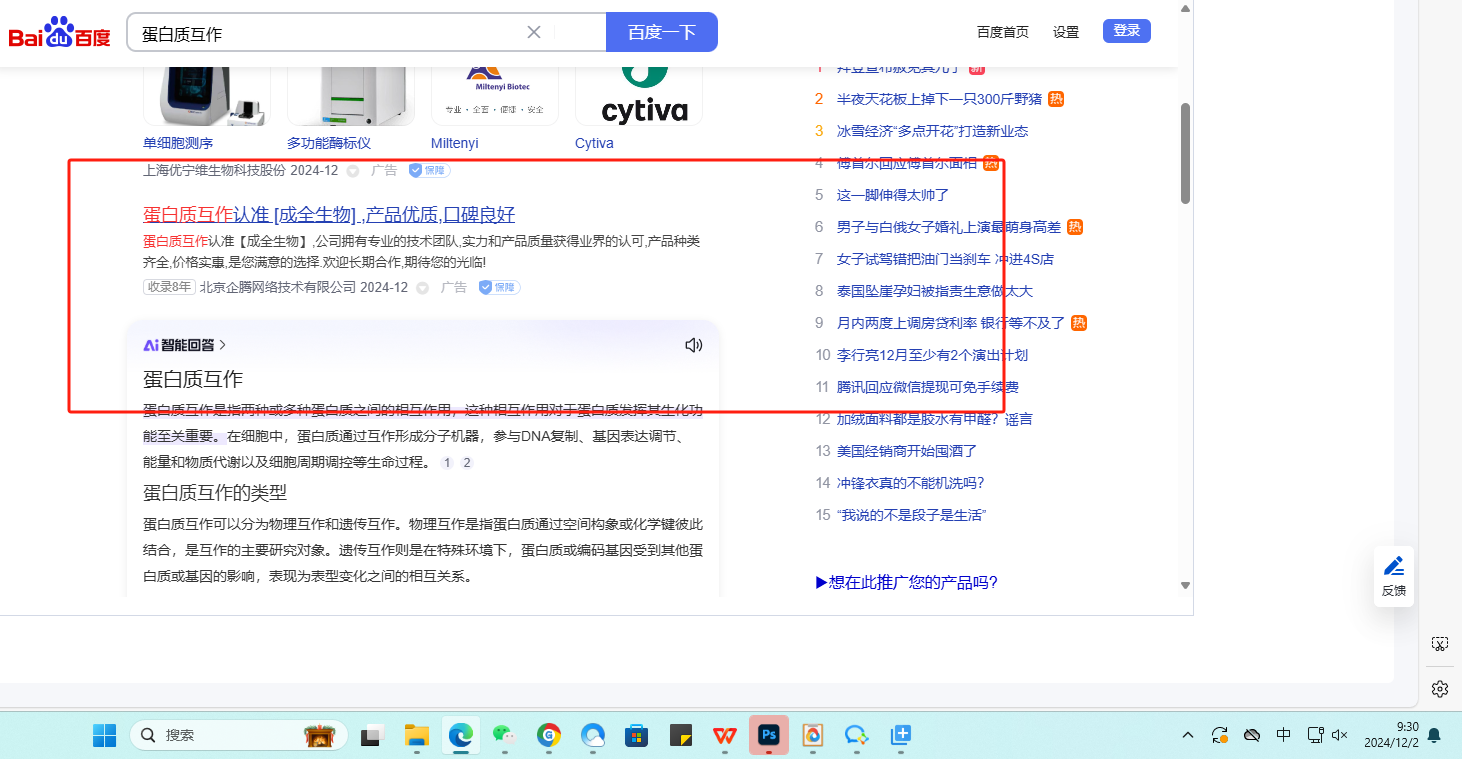Open Photoshop from the taskbar
Screen dimensions: 1462x759
pos(769,735)
